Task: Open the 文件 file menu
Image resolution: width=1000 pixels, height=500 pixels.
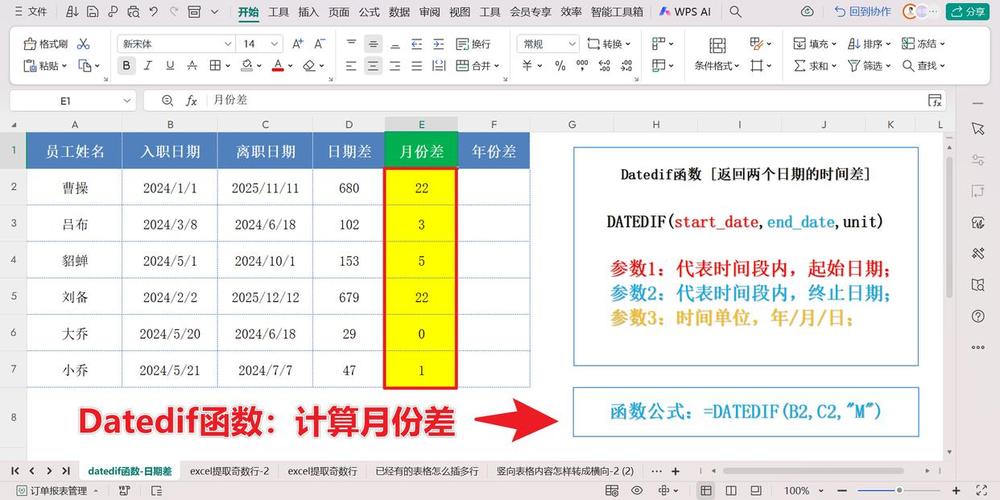Action: (x=31, y=11)
